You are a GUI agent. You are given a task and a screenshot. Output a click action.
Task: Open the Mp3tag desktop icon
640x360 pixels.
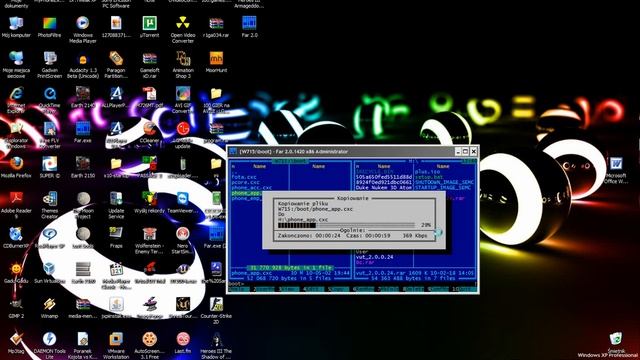[16, 343]
